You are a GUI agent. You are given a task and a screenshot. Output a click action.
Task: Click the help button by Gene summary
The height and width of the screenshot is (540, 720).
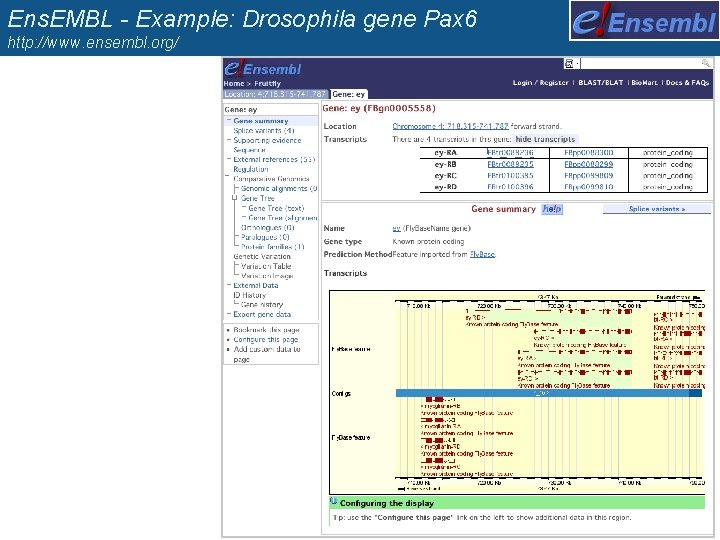tap(552, 209)
